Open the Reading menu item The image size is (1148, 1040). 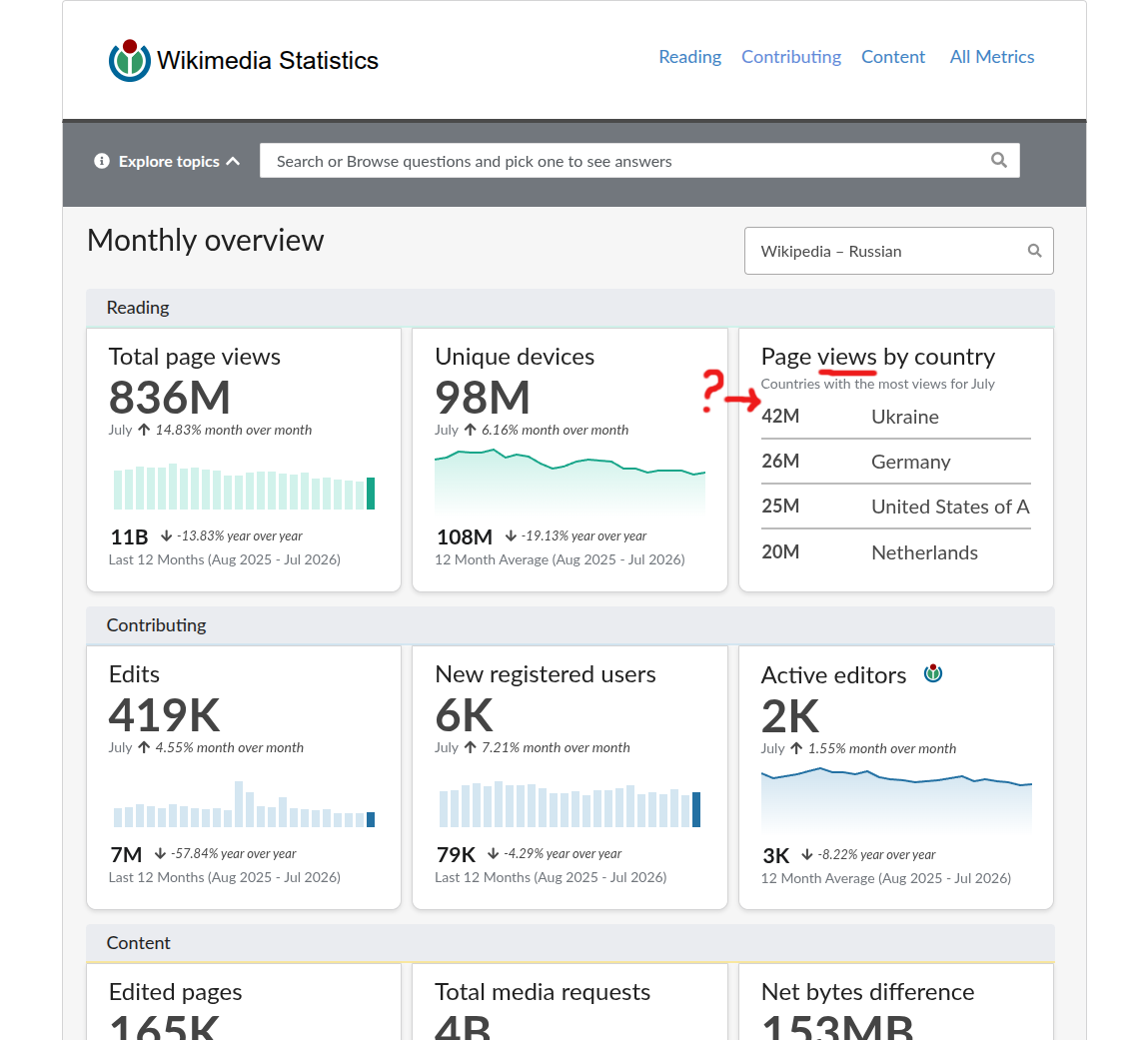[689, 57]
